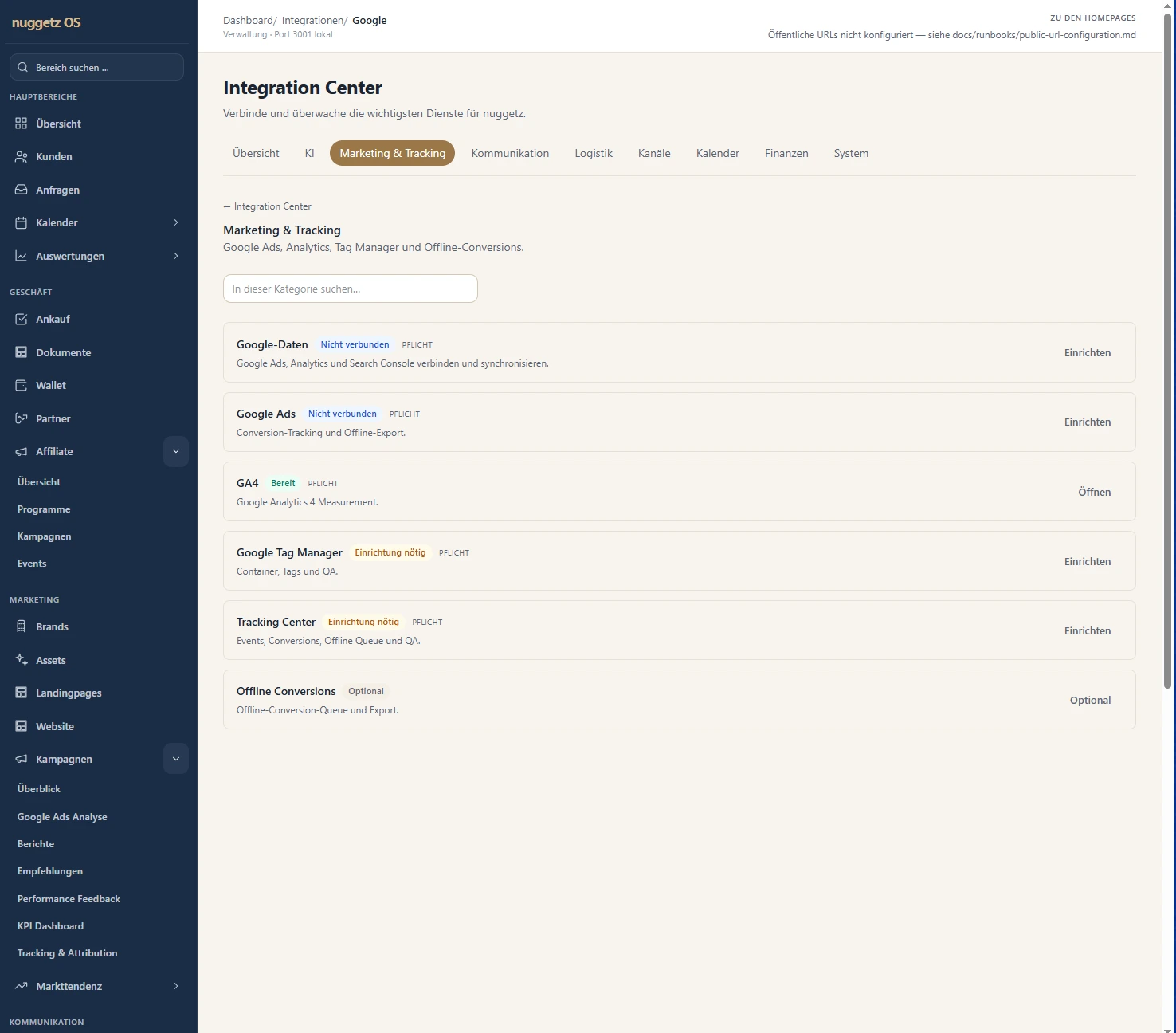The width and height of the screenshot is (1176, 1033).
Task: Open Empfehlungen under Kampagnen
Action: pos(50,871)
